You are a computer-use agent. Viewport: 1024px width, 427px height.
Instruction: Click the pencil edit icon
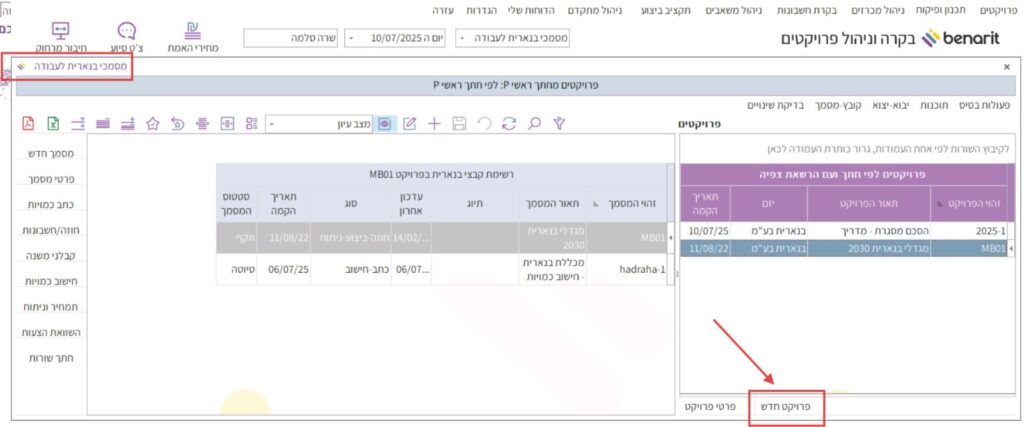[409, 124]
